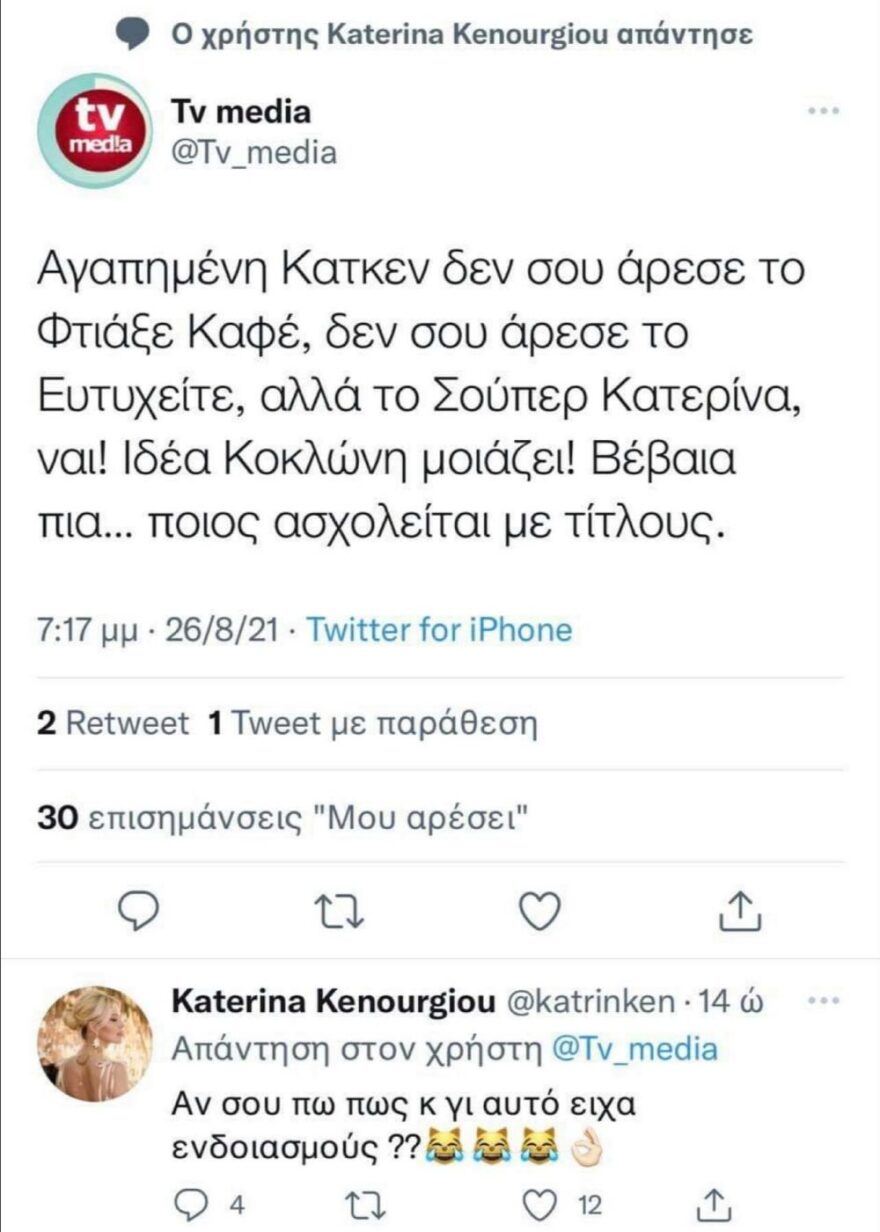Viewport: 880px width, 1232px height.
Task: Open the reply dialog for Tv media's tweet
Action: [x=140, y=911]
